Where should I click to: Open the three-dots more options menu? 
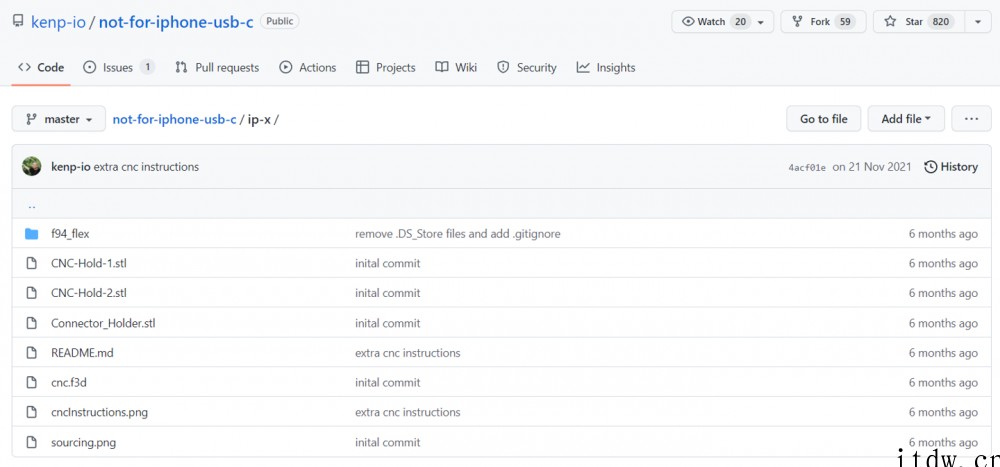click(971, 119)
